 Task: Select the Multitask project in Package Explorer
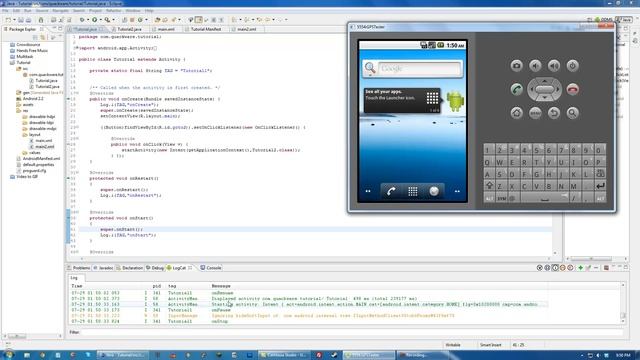24,57
